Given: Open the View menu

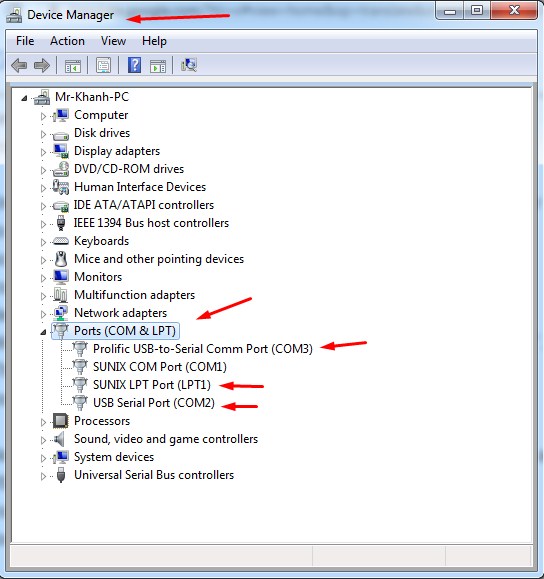Looking at the screenshot, I should [113, 41].
